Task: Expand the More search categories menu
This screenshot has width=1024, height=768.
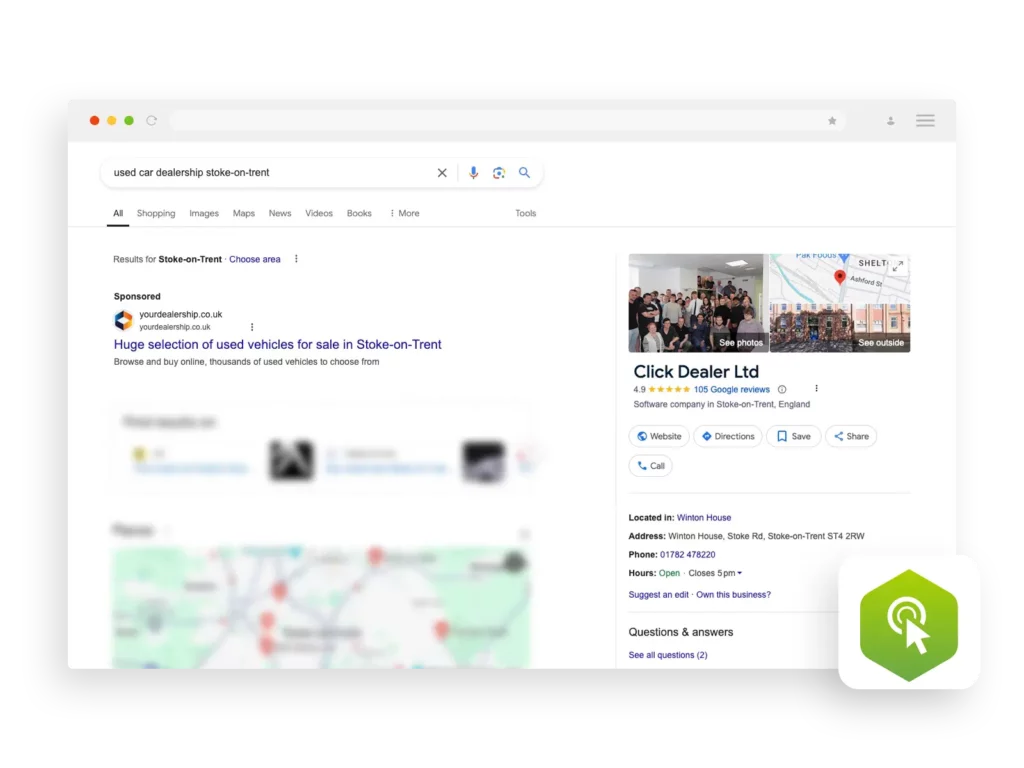Action: pos(404,214)
